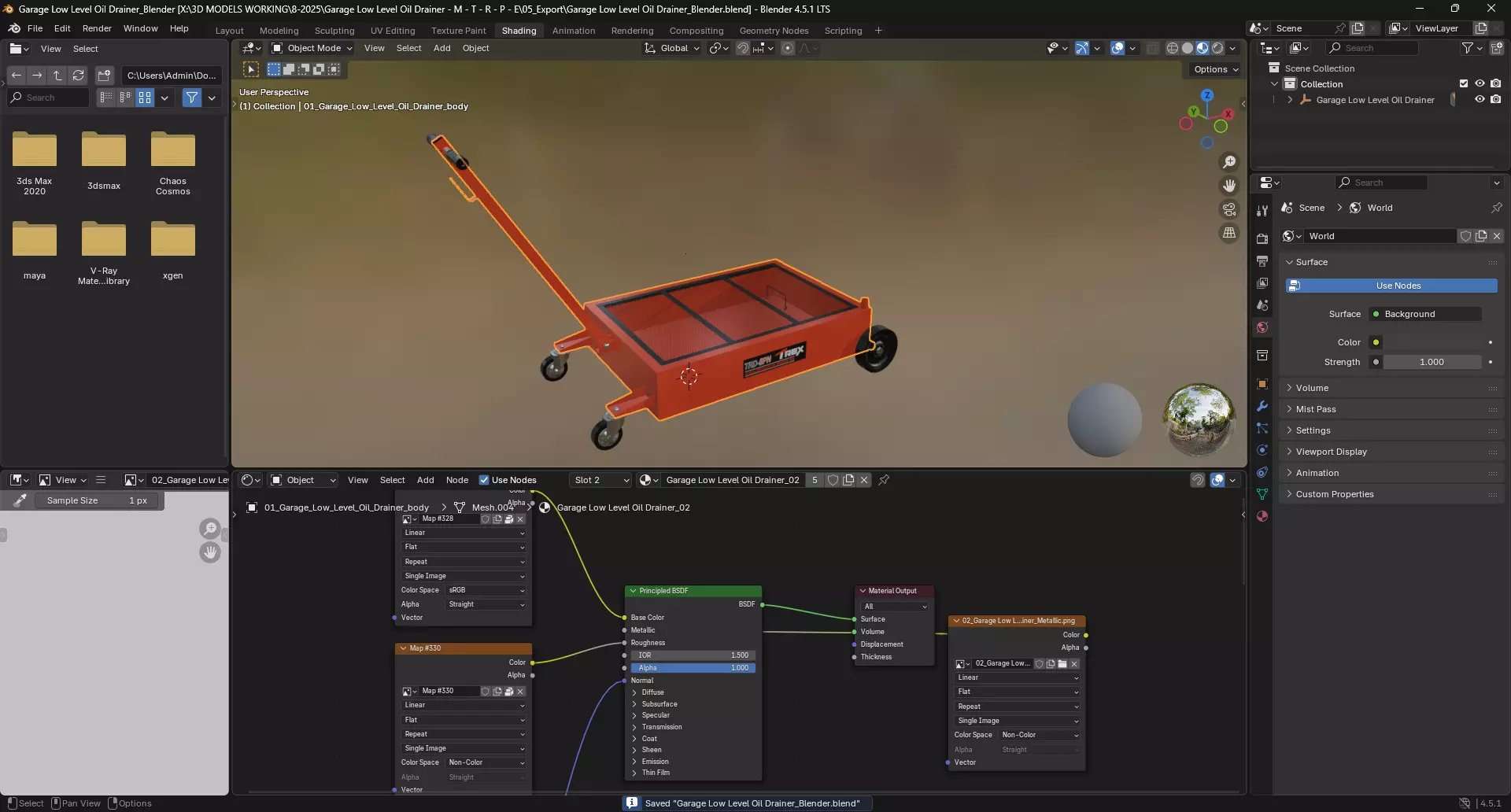
Task: Open viewport Options dropdown
Action: [1216, 69]
